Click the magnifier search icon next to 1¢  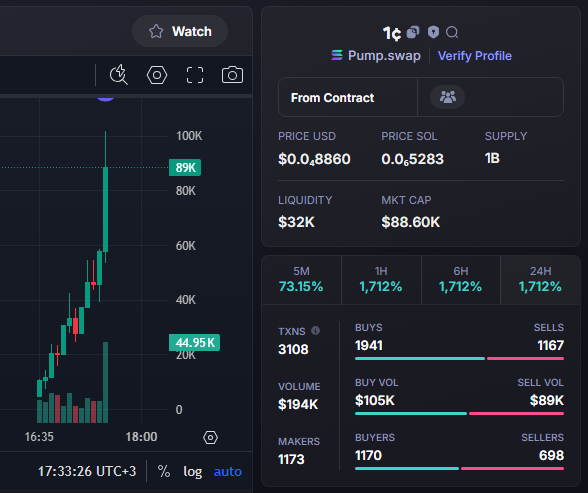click(452, 33)
